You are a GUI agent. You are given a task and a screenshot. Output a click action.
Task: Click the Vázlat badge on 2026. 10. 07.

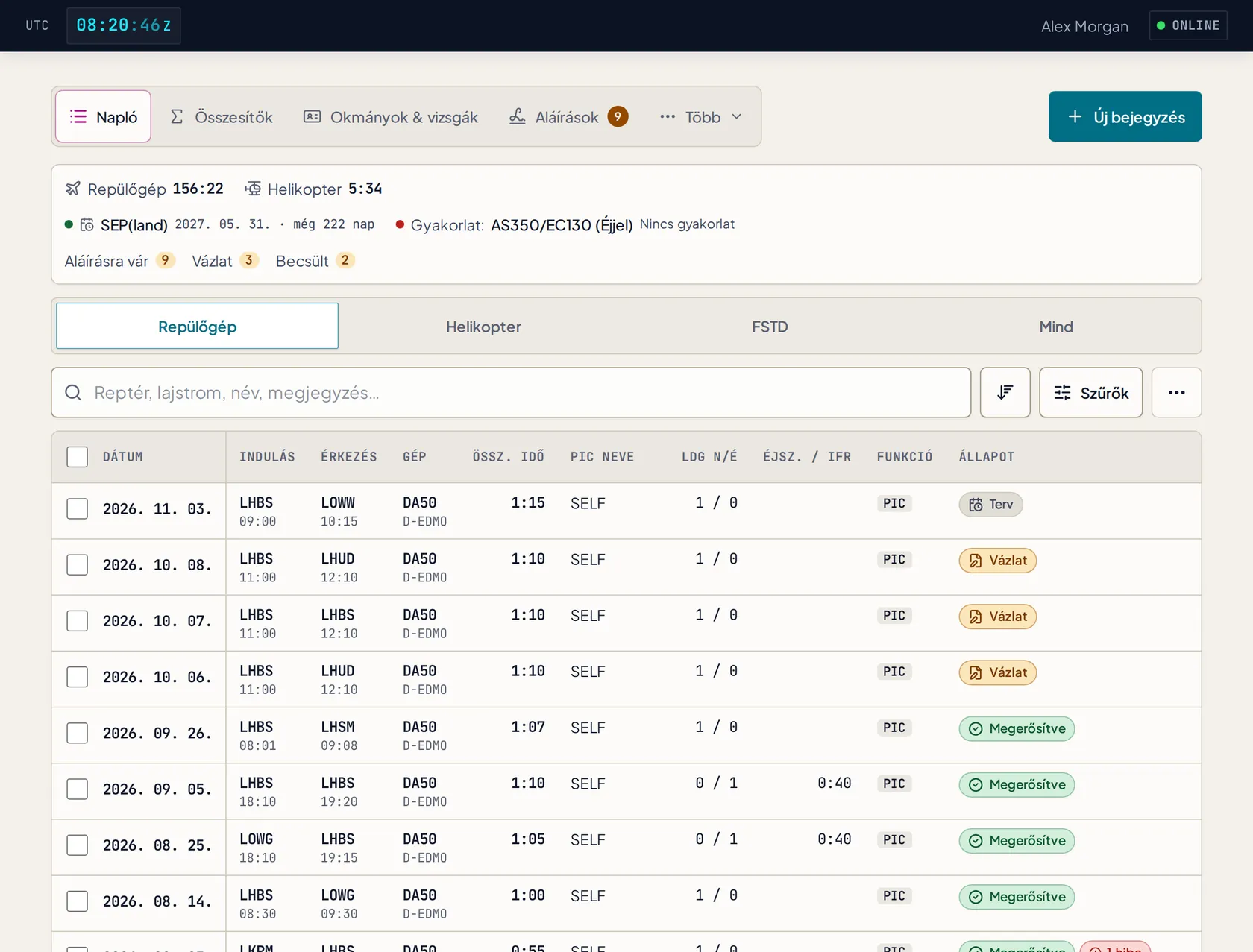[x=997, y=617]
